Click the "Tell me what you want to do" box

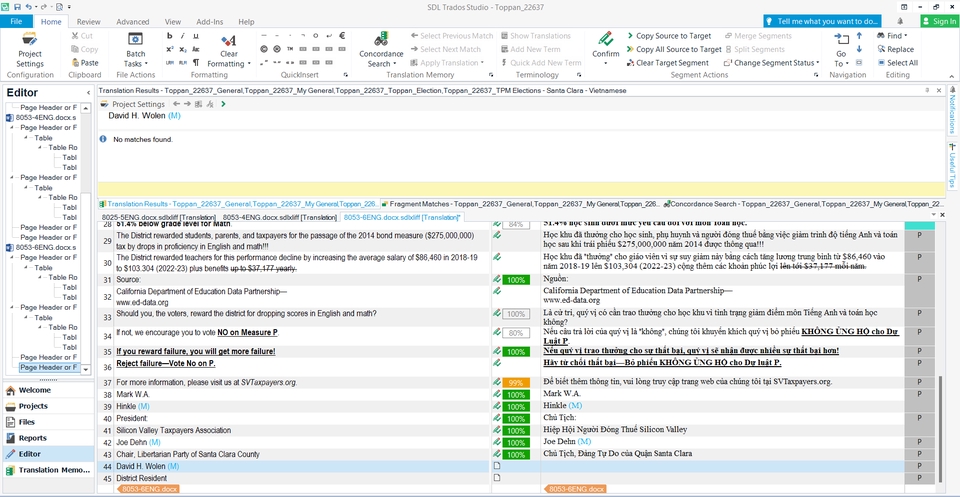click(822, 21)
